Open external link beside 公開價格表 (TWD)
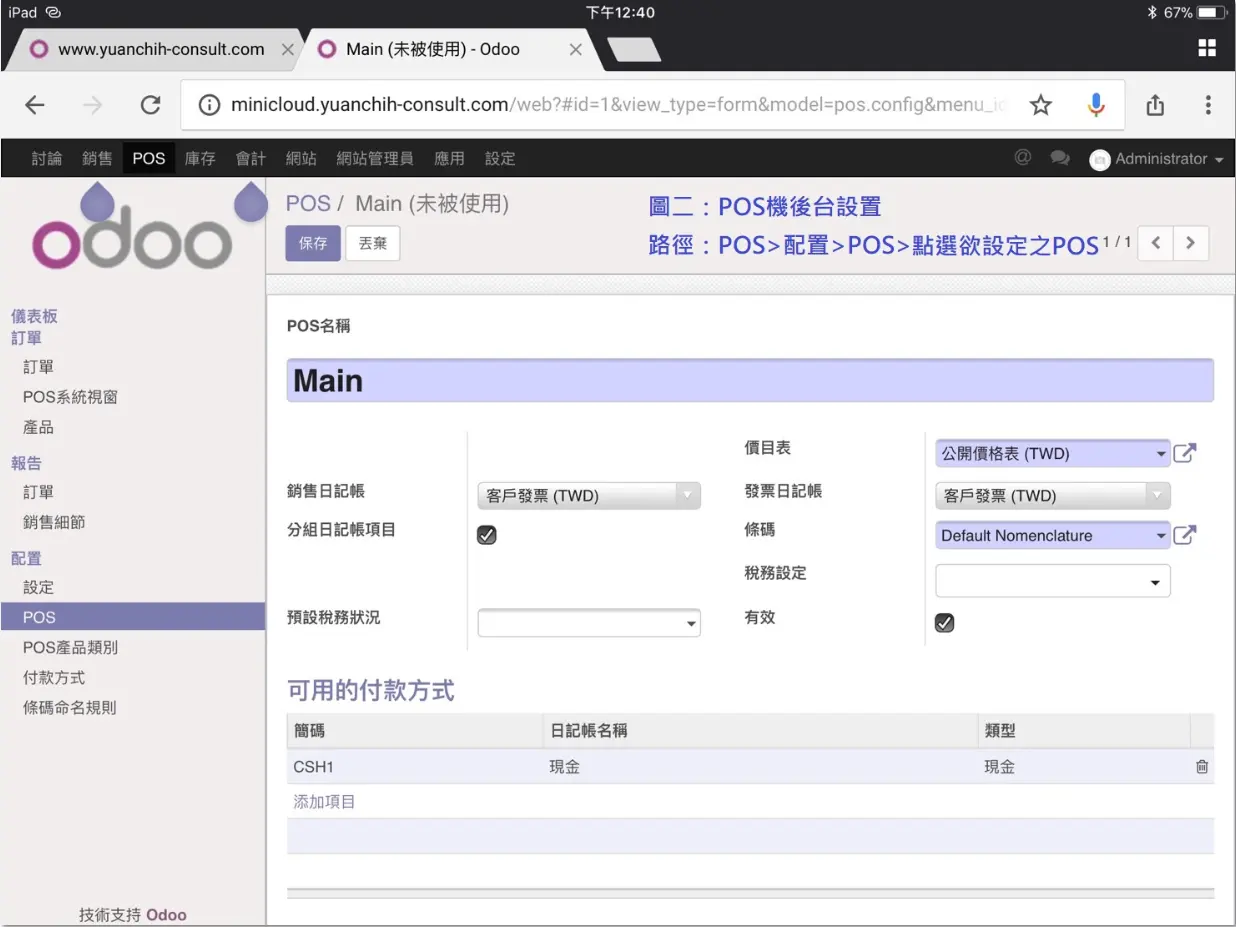 (x=1184, y=453)
